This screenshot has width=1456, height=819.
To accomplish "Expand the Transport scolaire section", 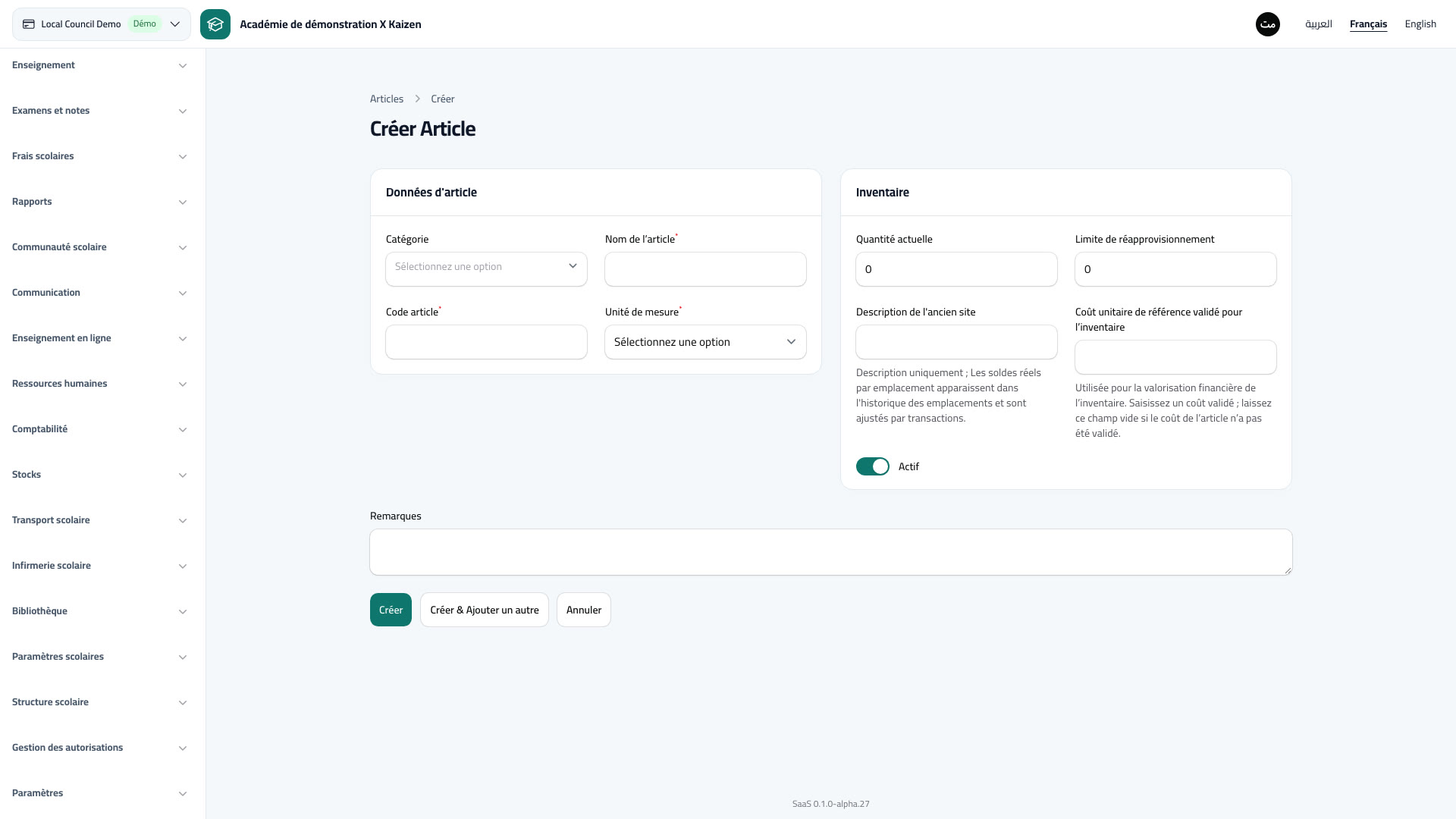I will tap(99, 520).
